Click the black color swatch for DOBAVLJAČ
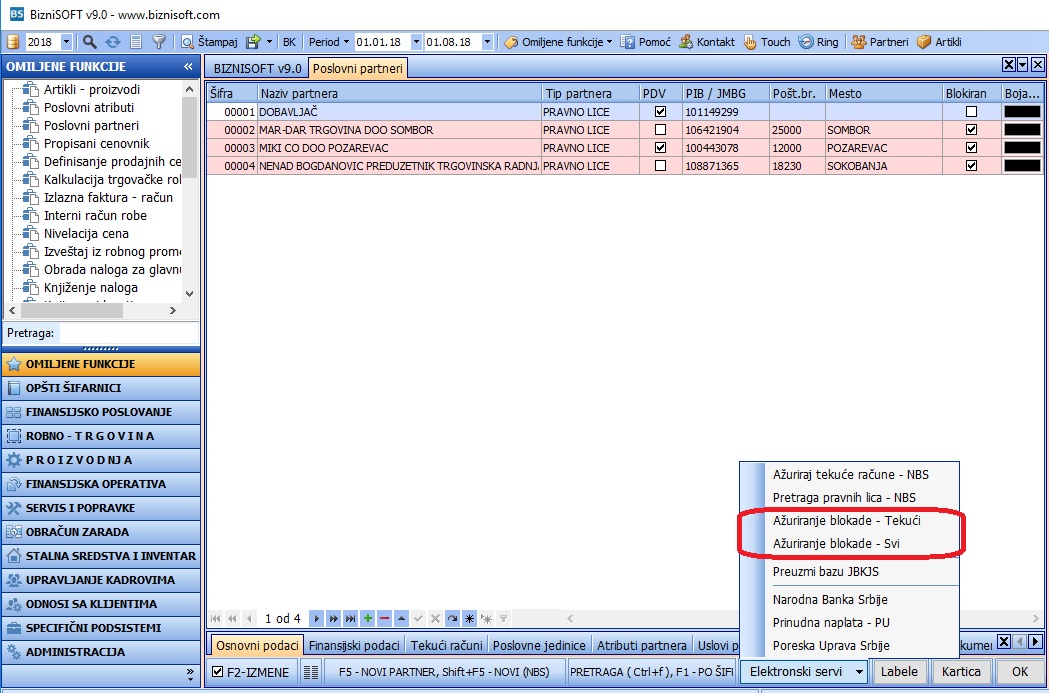 coord(1022,112)
